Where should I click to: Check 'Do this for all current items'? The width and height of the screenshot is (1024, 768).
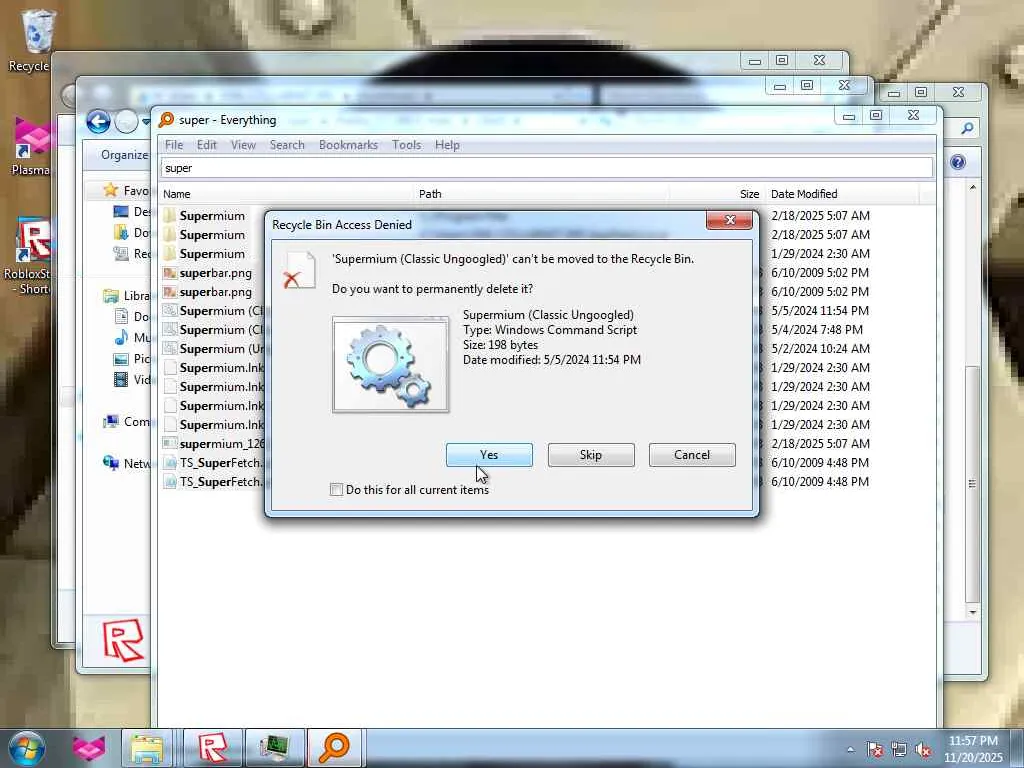tap(336, 490)
